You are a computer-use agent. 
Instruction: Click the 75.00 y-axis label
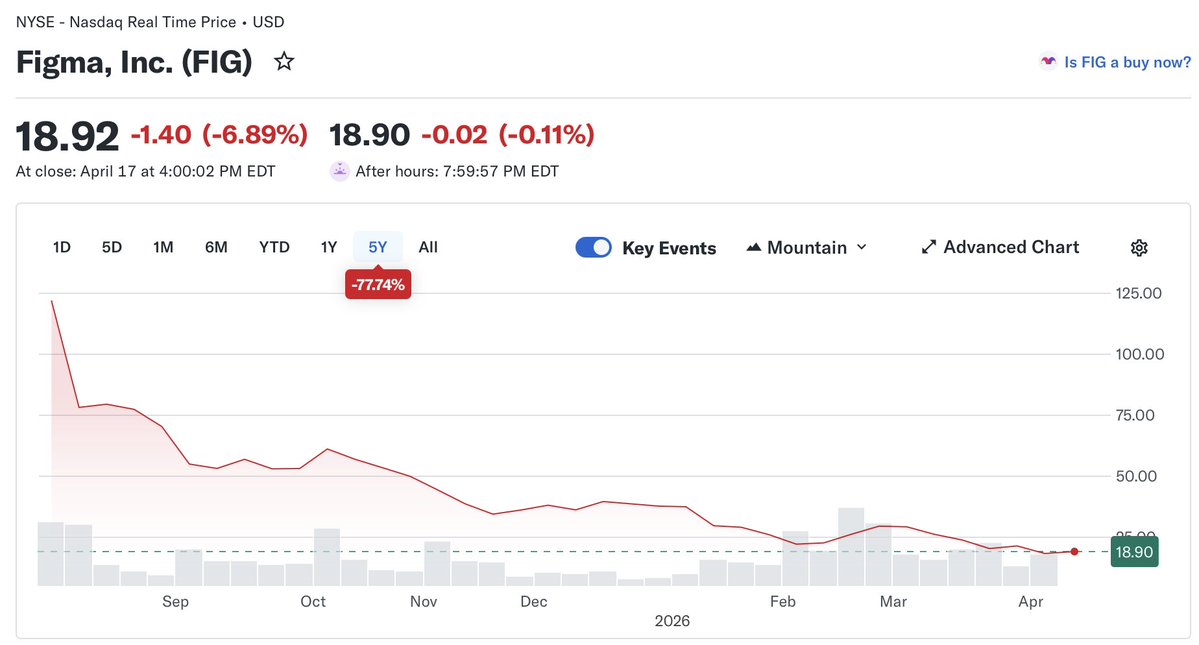pos(1136,415)
